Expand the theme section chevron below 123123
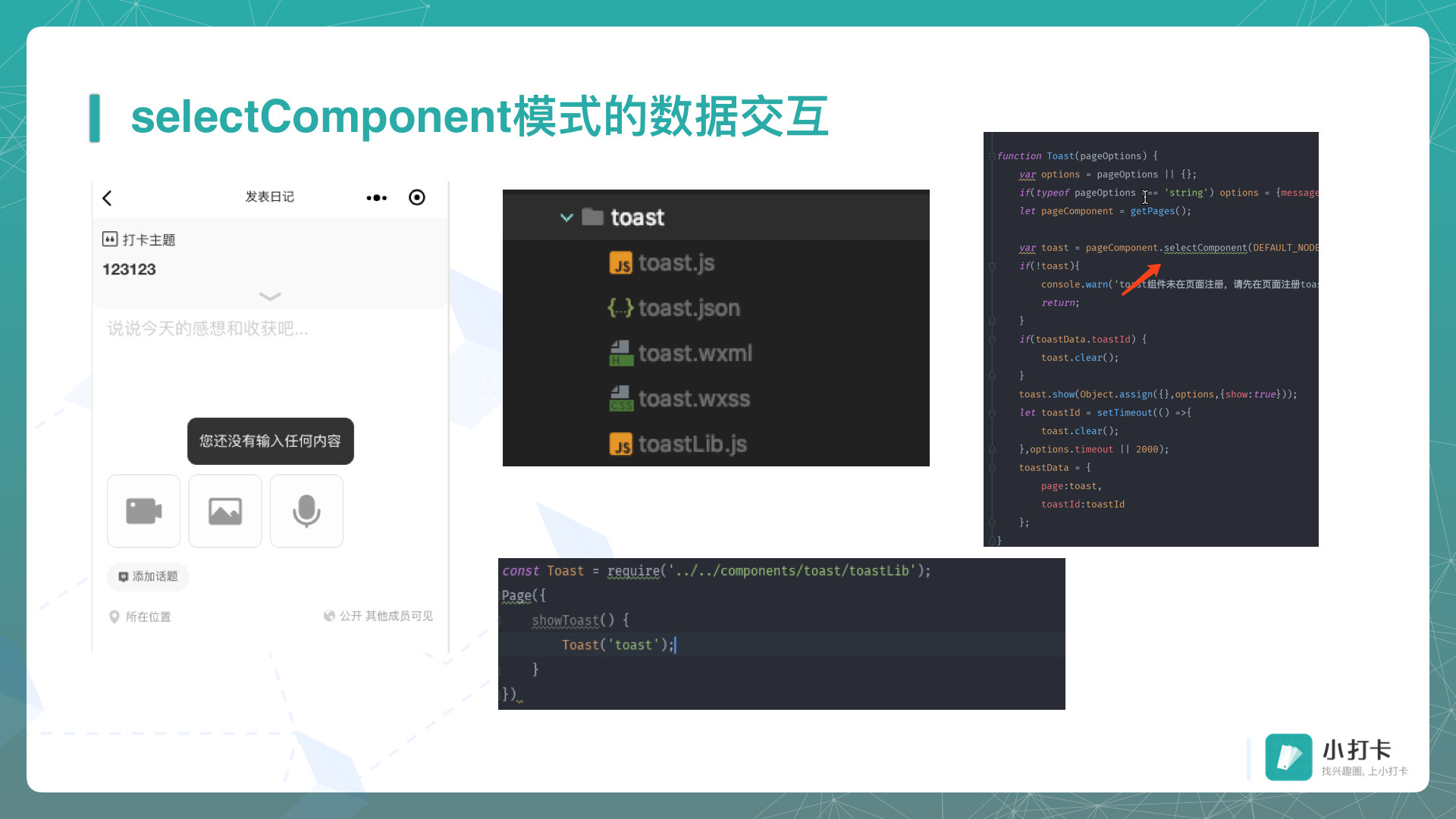The image size is (1456, 819). [270, 296]
